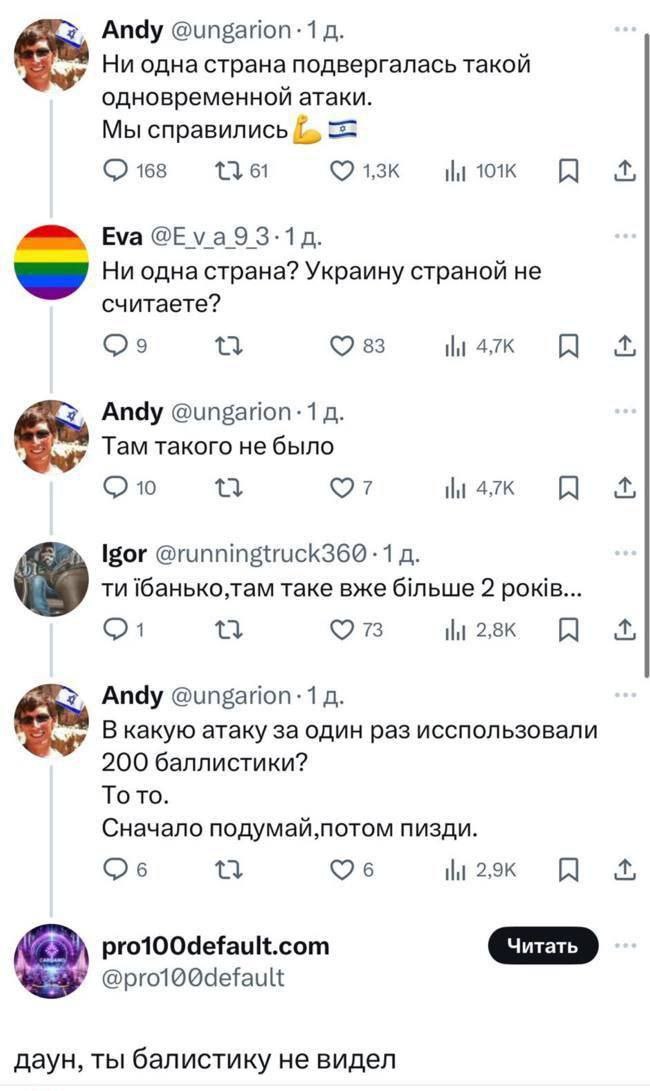Open more options next to Читать button
The image size is (650, 1091).
point(626,945)
